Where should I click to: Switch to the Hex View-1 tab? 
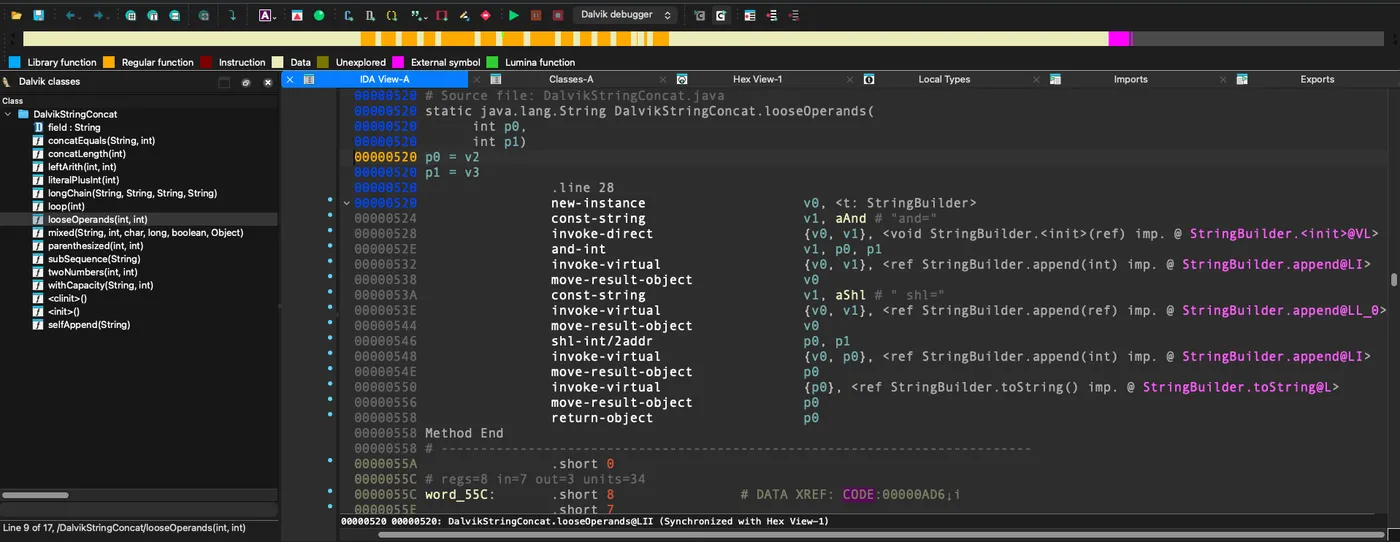pyautogui.click(x=757, y=79)
